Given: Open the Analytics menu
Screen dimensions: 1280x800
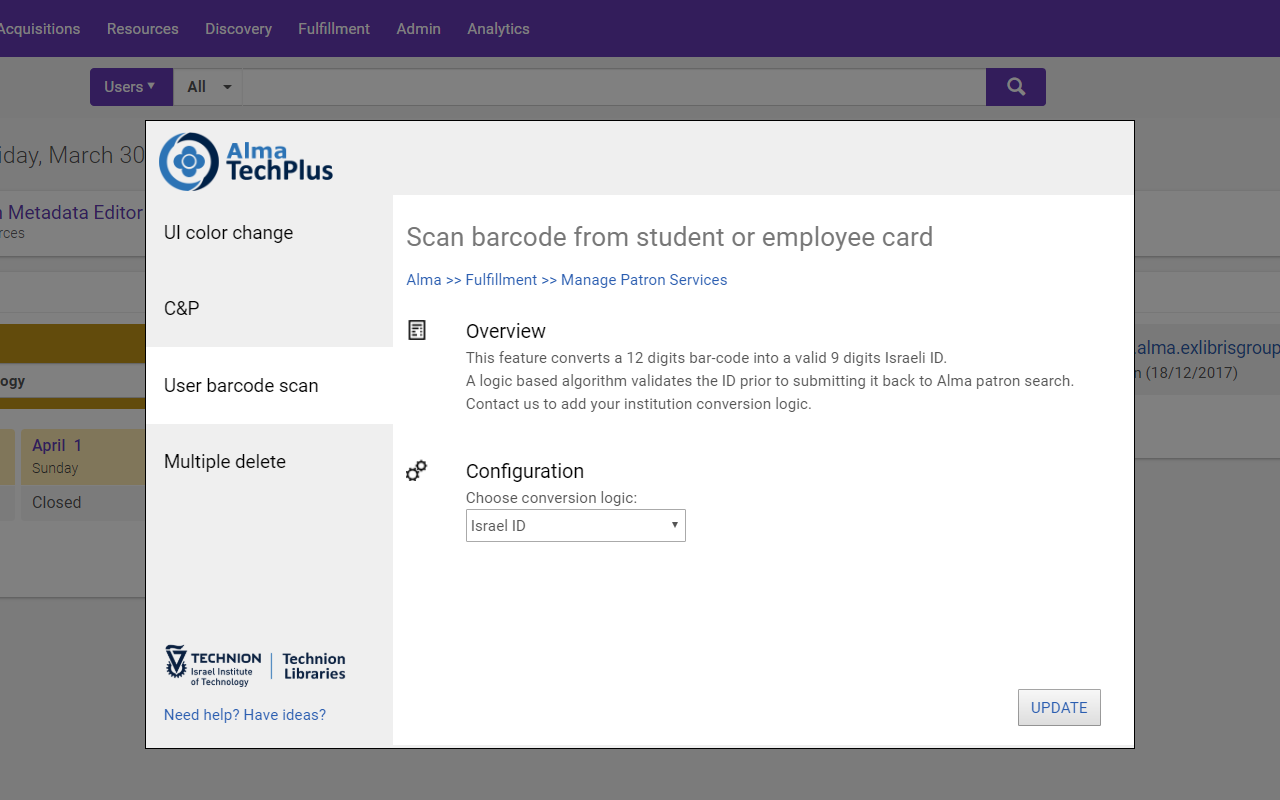Looking at the screenshot, I should tap(498, 29).
